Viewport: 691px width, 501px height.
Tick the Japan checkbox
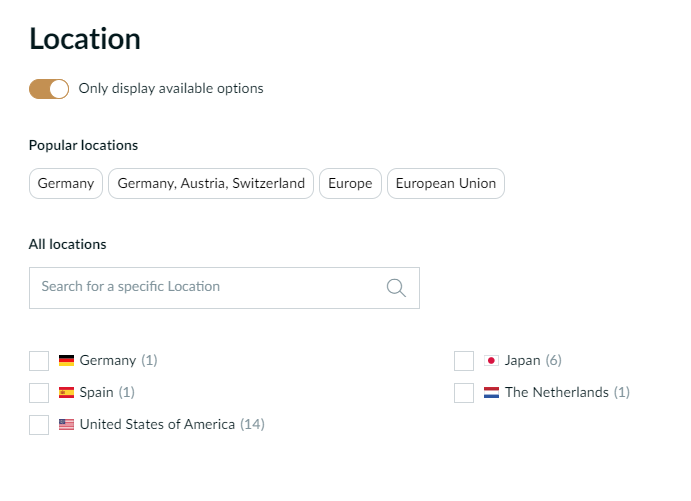pyautogui.click(x=464, y=361)
